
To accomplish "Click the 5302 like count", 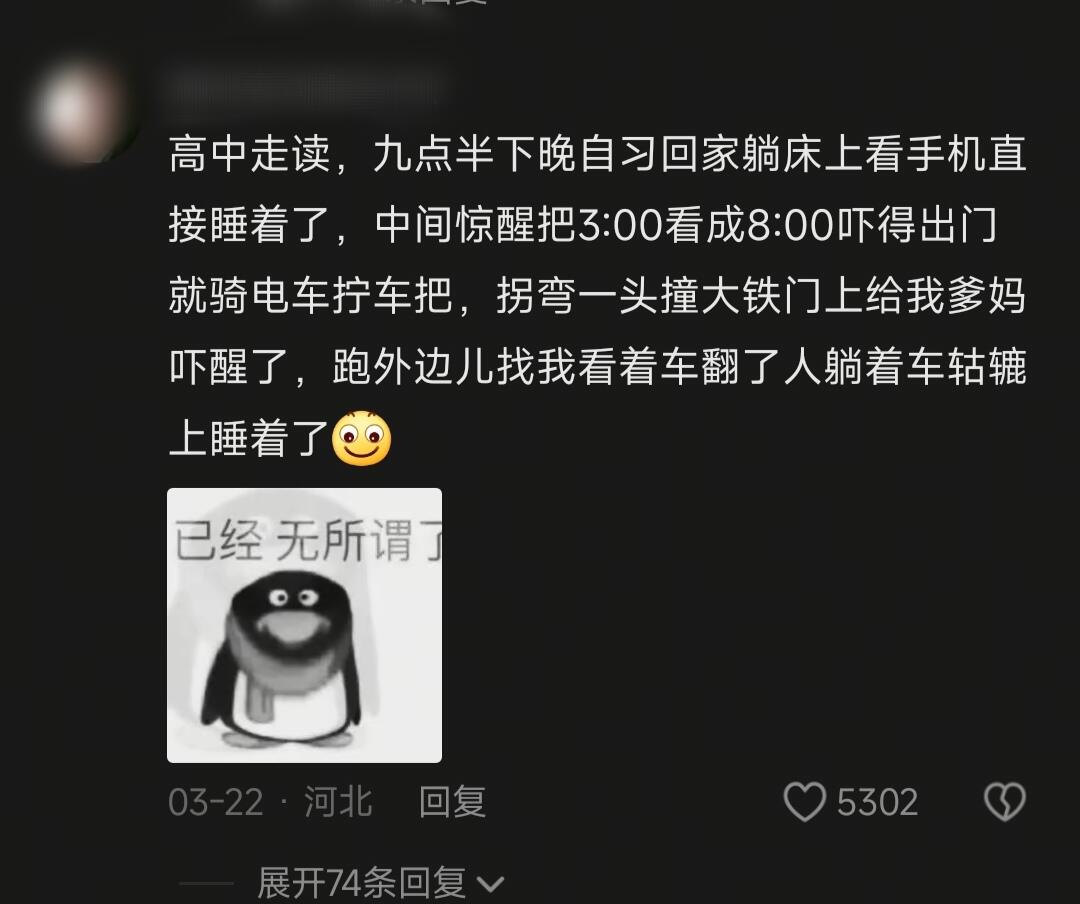I will [878, 802].
